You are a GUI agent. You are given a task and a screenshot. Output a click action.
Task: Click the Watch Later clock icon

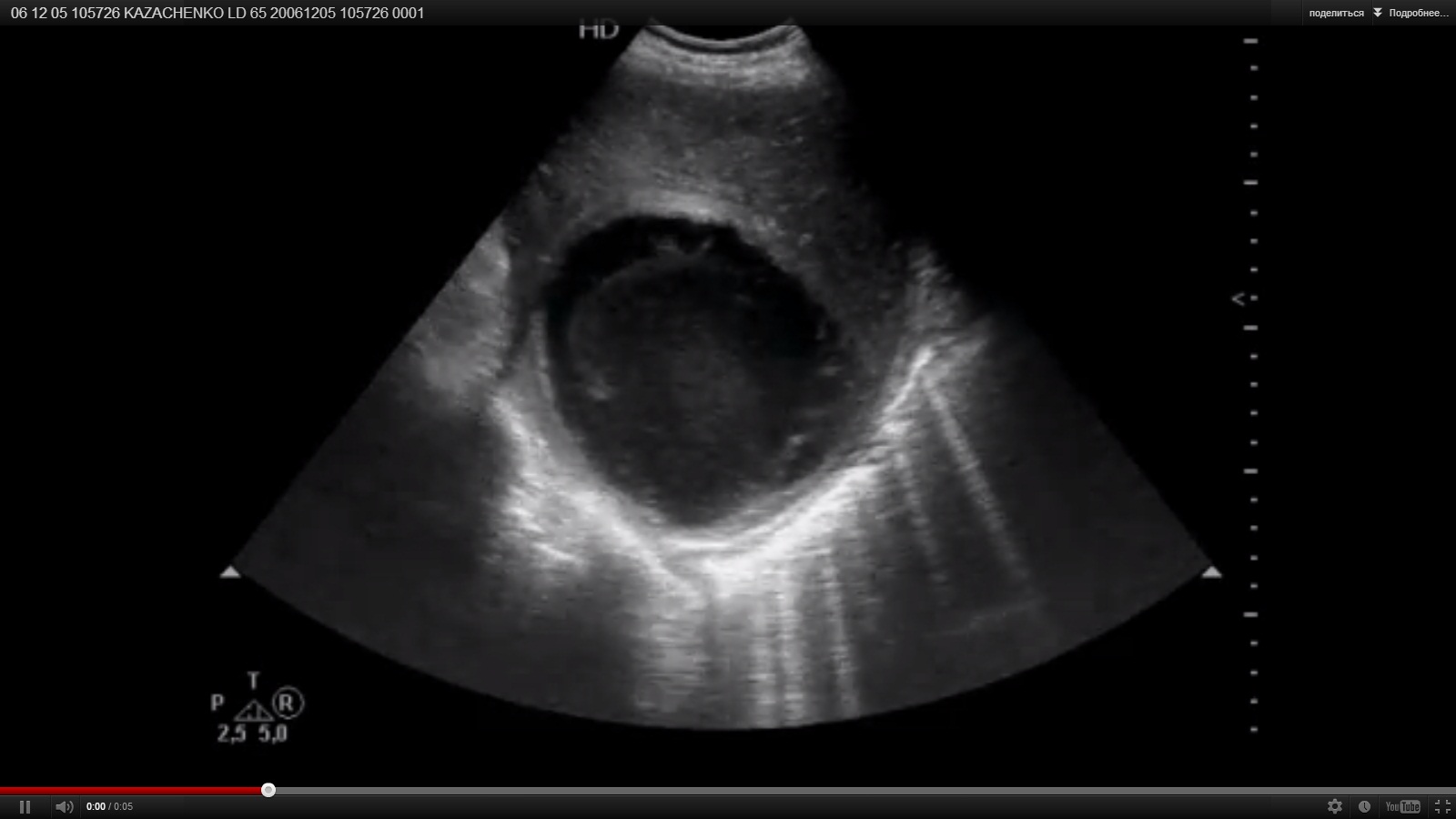(1364, 806)
